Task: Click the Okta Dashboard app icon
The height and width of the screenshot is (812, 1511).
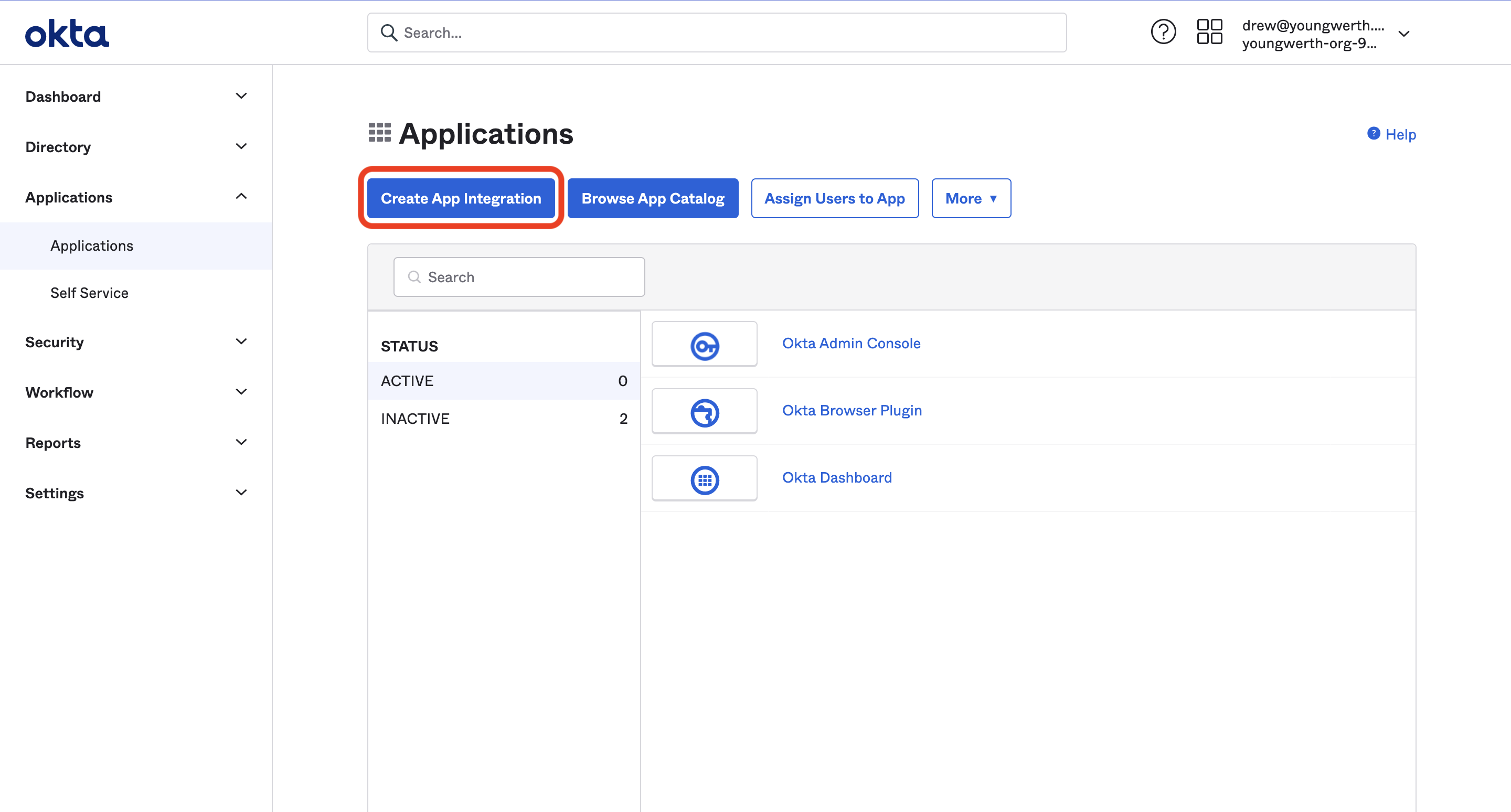Action: pyautogui.click(x=704, y=478)
